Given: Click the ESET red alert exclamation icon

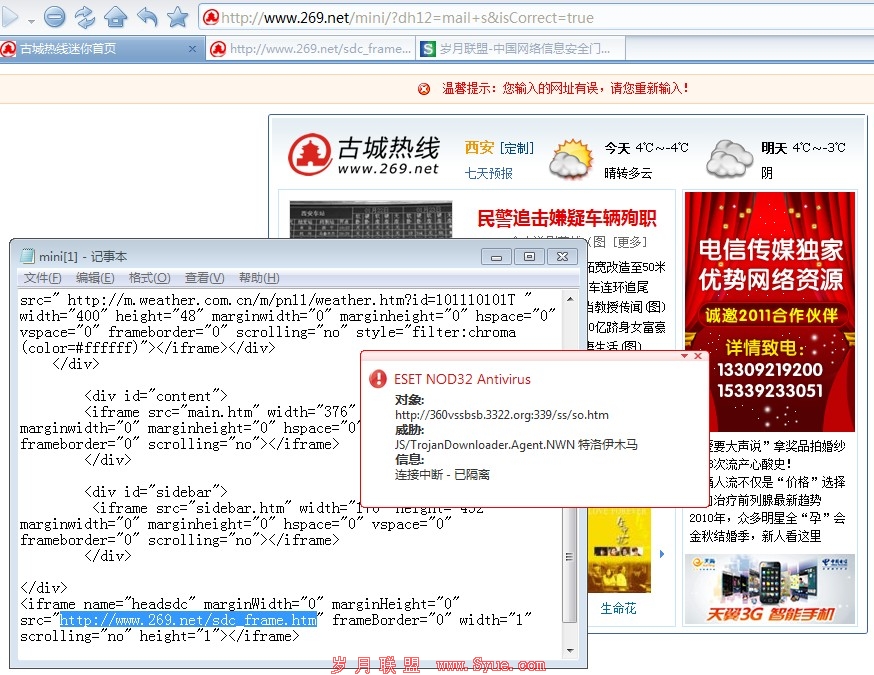Looking at the screenshot, I should pos(378,379).
